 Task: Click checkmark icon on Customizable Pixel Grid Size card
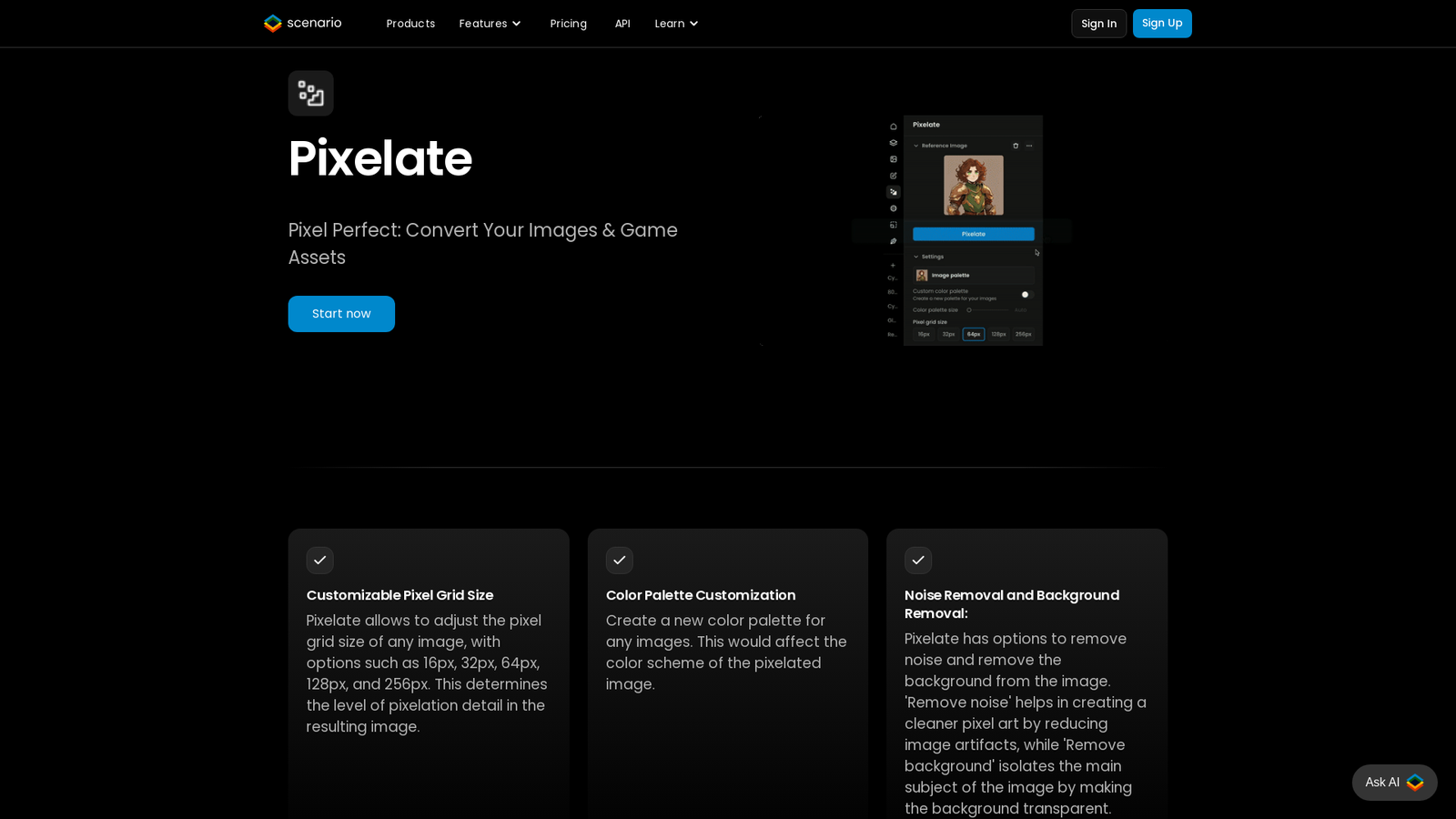[319, 561]
